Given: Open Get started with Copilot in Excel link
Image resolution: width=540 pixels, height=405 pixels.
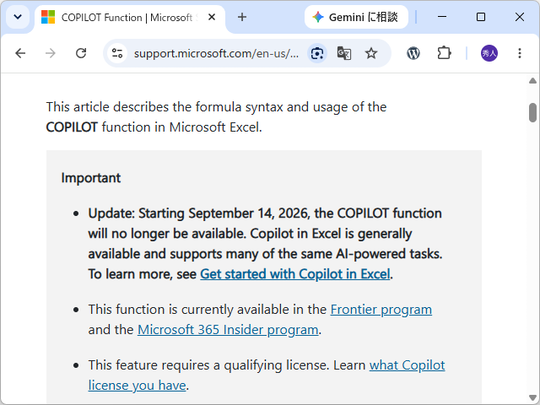Looking at the screenshot, I should coord(295,274).
